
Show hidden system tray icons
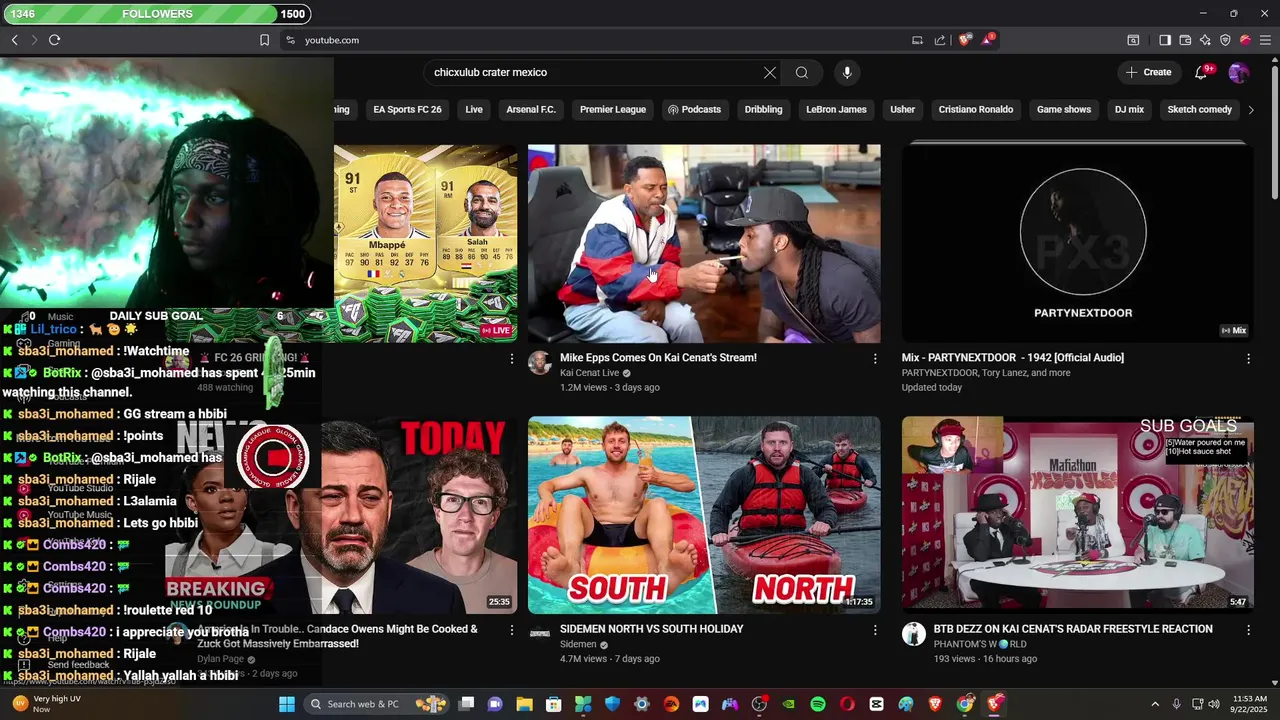click(x=1155, y=704)
